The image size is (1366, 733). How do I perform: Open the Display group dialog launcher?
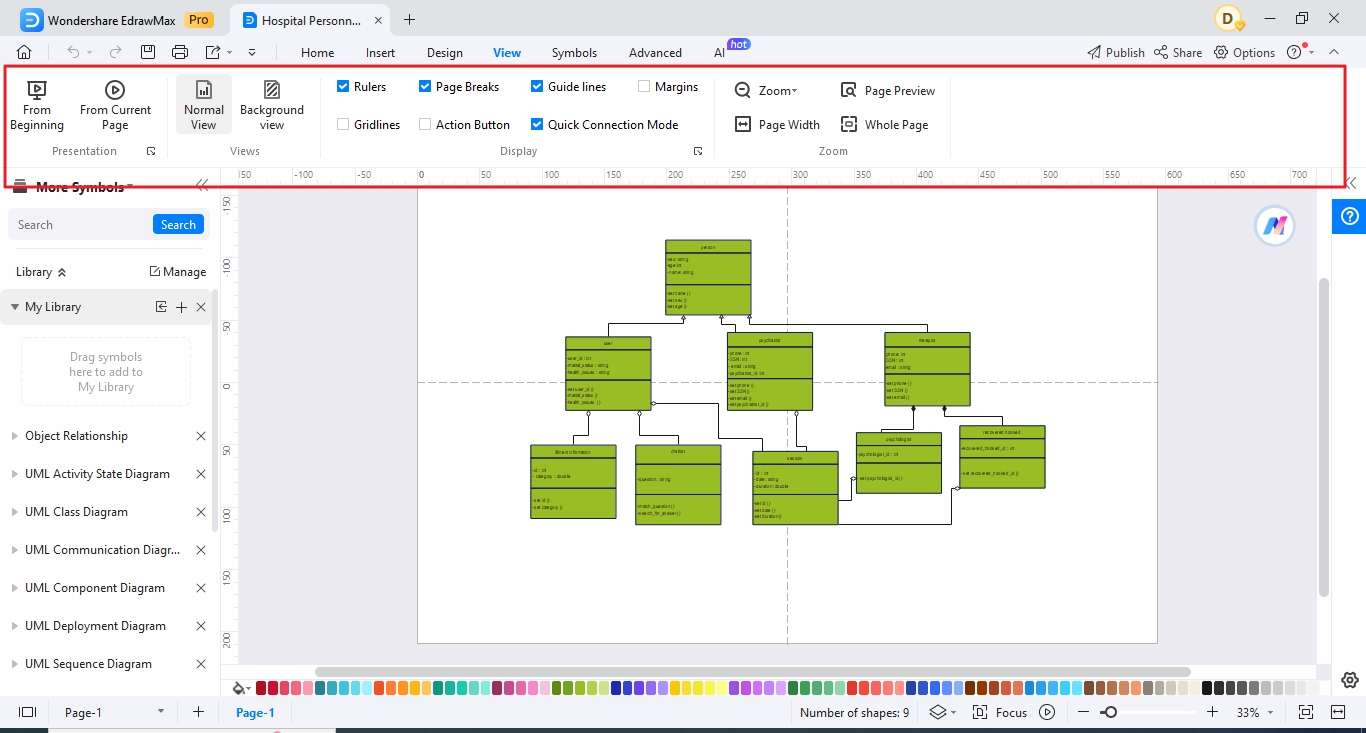pos(699,151)
